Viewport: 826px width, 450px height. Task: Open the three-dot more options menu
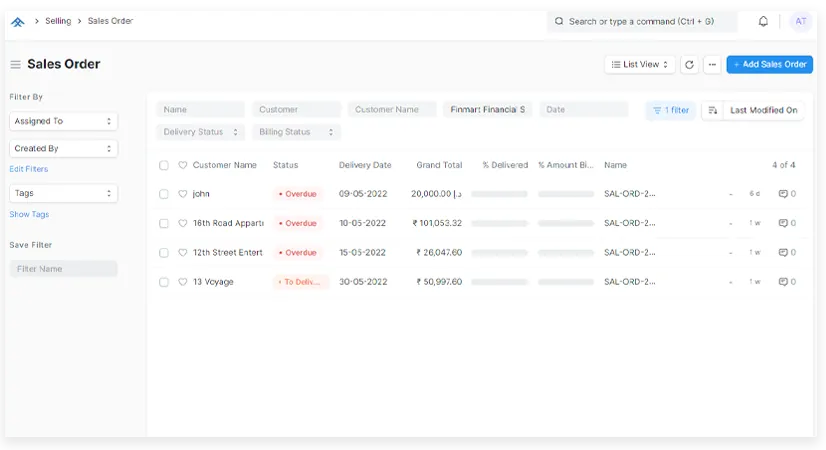(711, 65)
